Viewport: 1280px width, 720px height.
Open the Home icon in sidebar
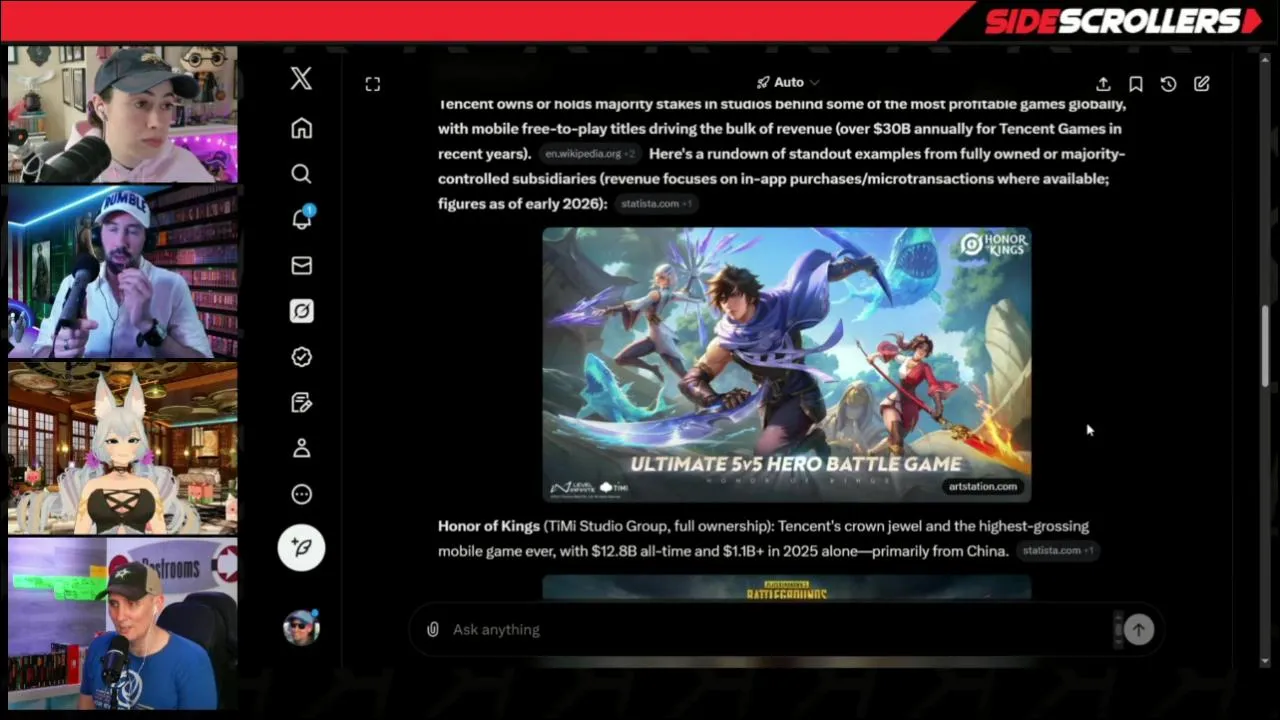(x=301, y=128)
